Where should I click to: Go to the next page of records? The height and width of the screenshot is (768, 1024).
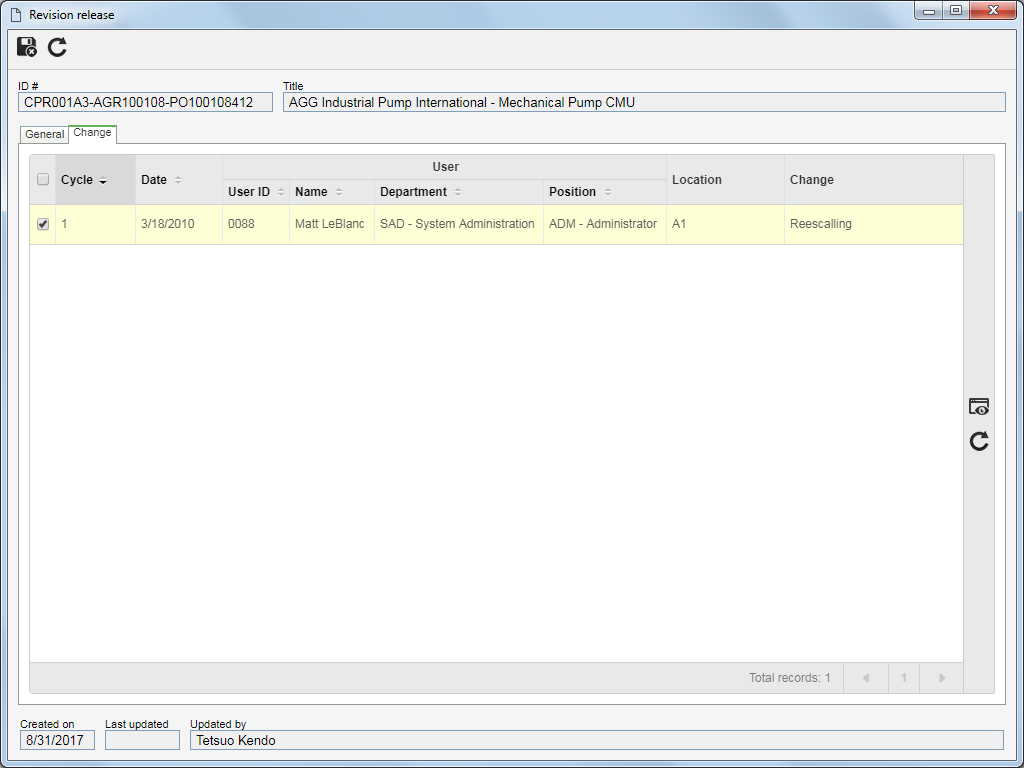(x=942, y=678)
